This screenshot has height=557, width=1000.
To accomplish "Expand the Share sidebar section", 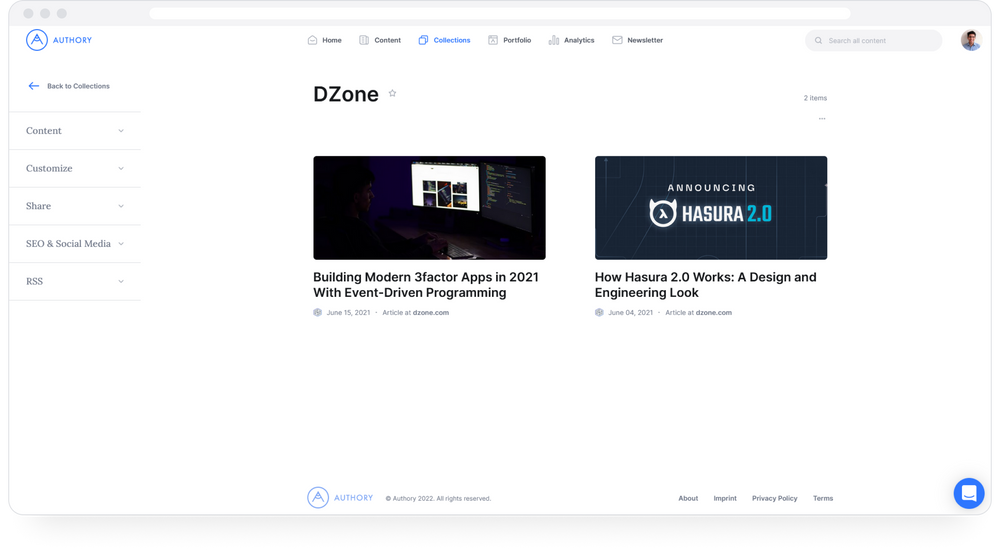I will point(75,206).
